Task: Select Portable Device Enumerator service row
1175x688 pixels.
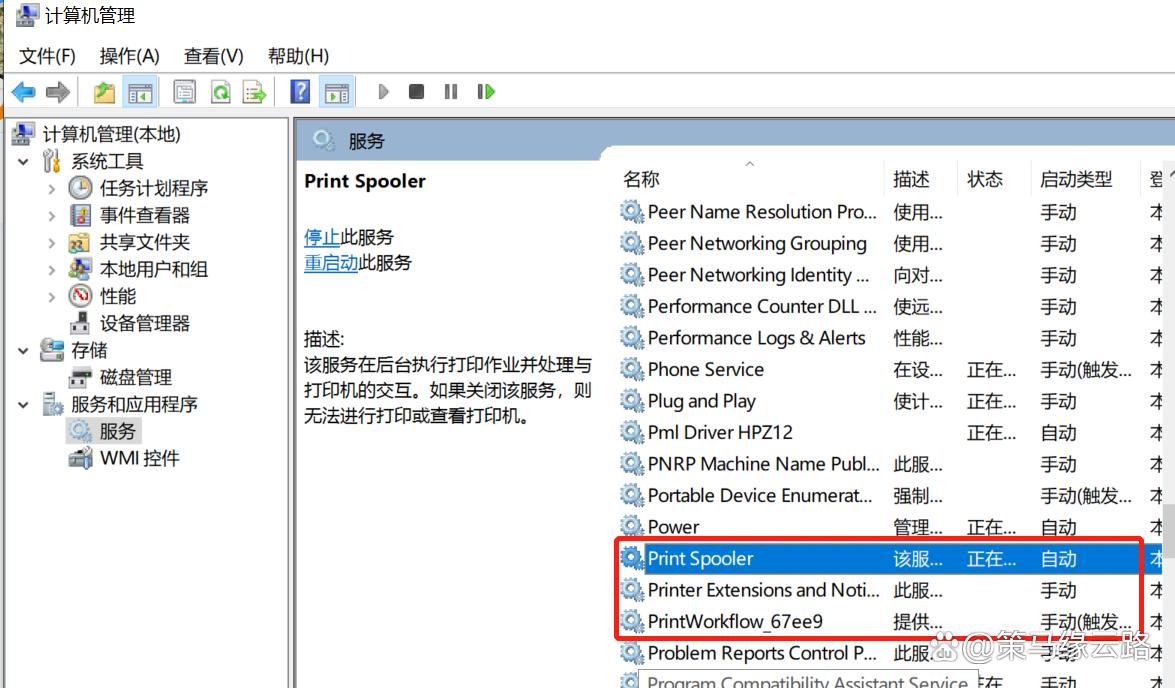Action: [x=890, y=495]
